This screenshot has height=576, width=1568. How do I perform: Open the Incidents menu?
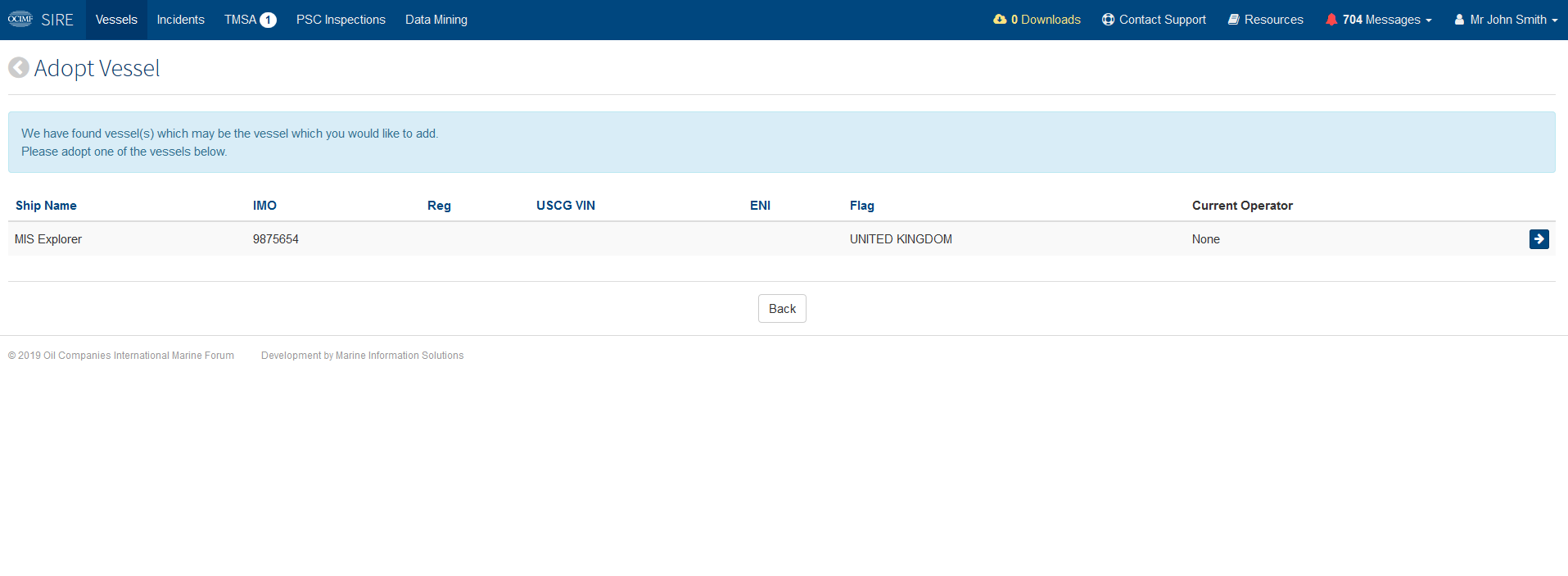pyautogui.click(x=181, y=20)
